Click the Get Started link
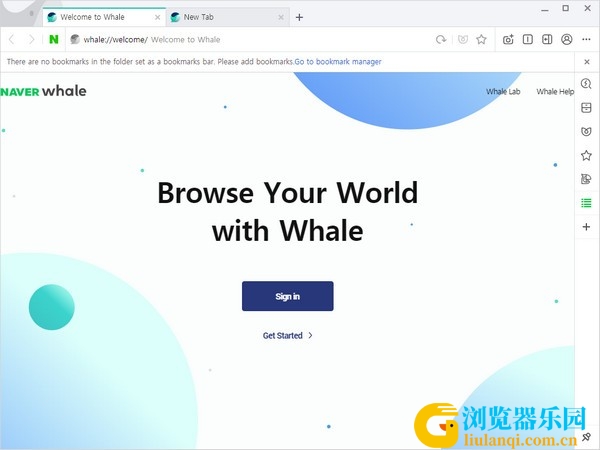This screenshot has width=600, height=450. (x=288, y=336)
